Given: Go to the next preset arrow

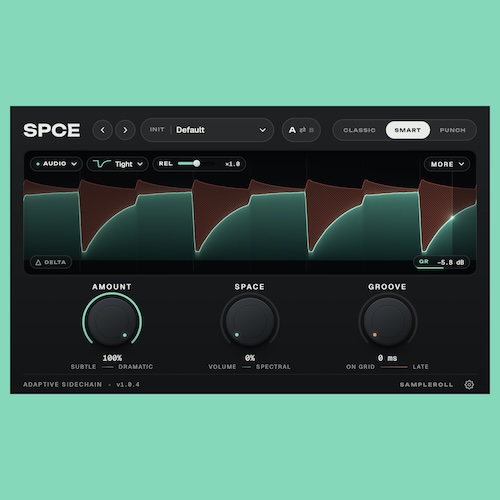Looking at the screenshot, I should click(x=125, y=130).
